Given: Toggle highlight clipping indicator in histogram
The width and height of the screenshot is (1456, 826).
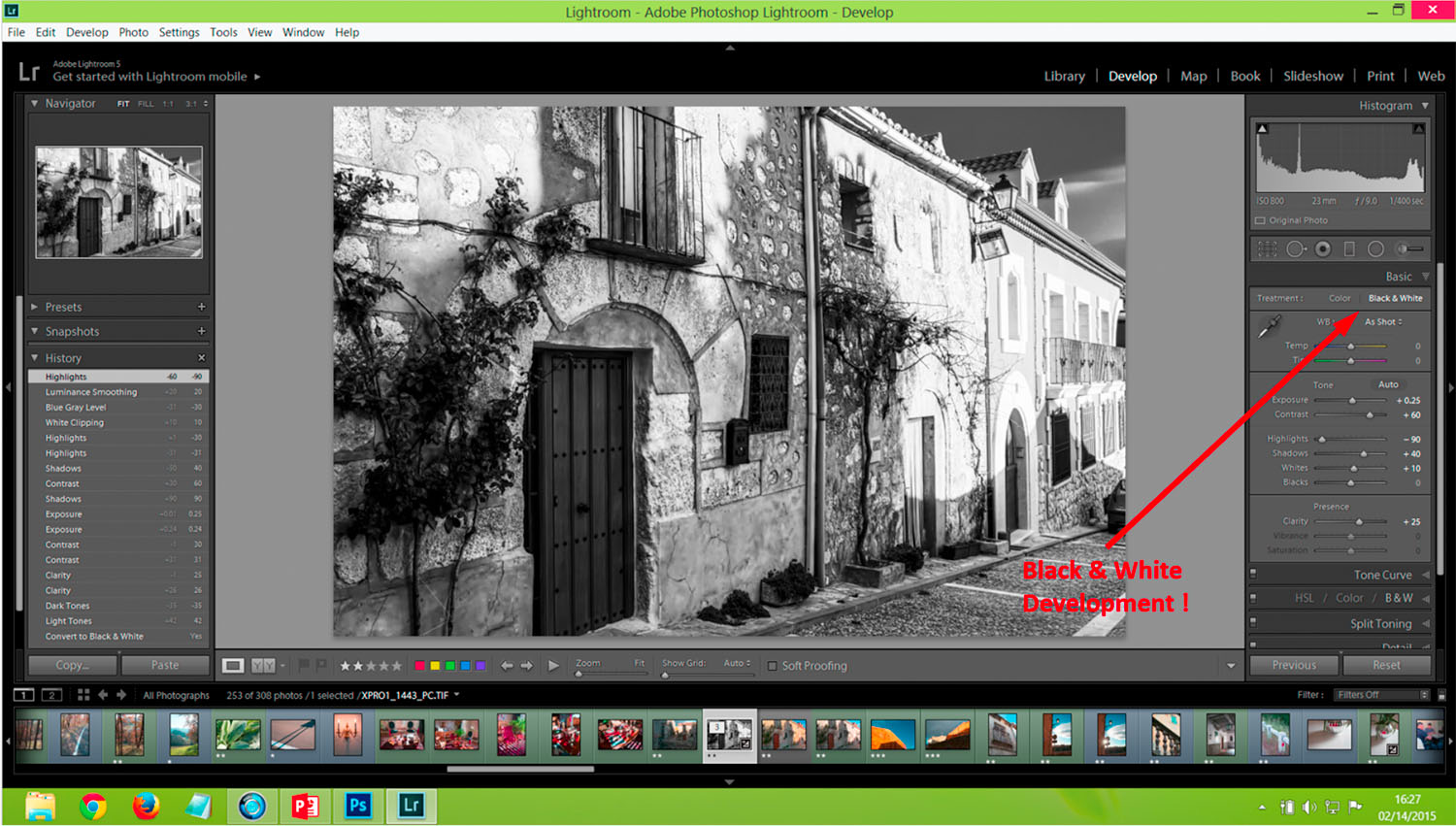Looking at the screenshot, I should tap(1418, 128).
